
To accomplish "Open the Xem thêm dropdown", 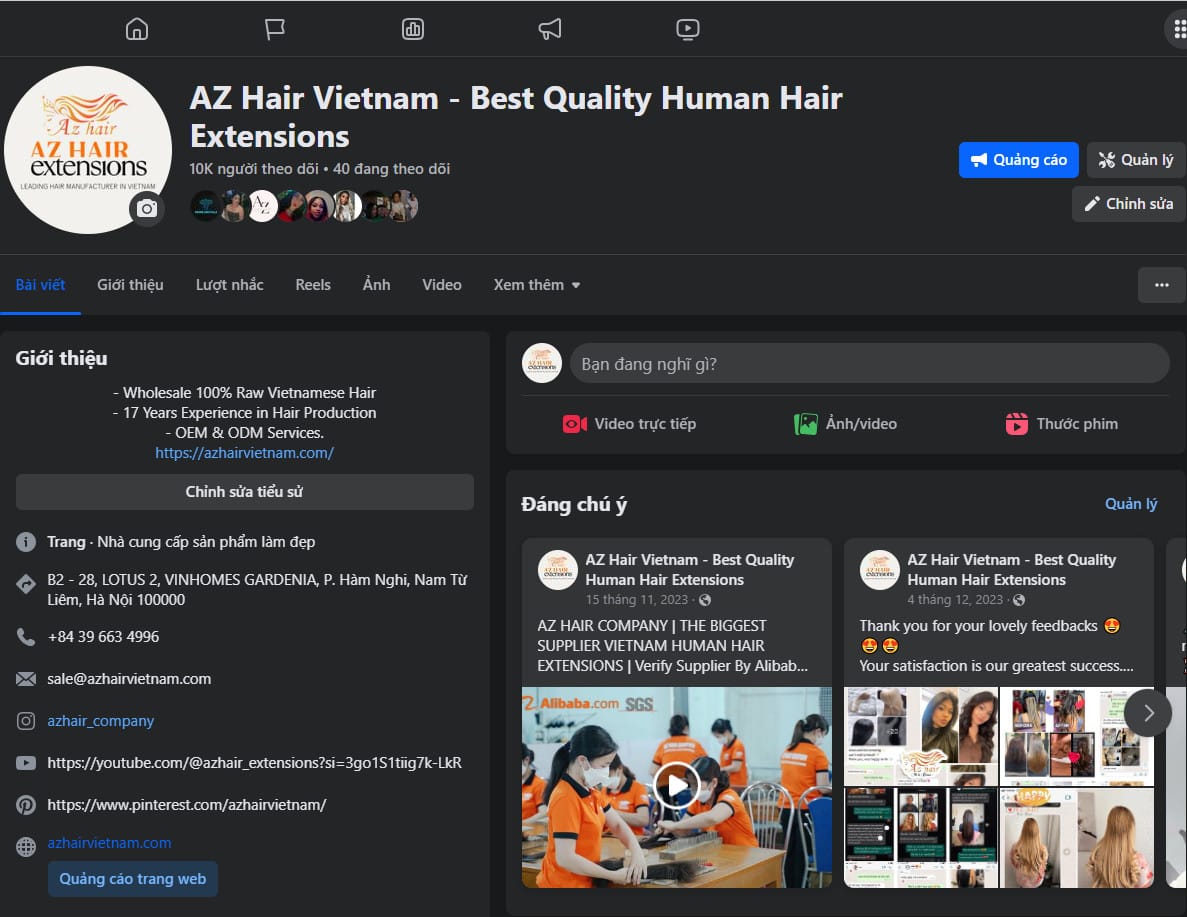I will [536, 285].
